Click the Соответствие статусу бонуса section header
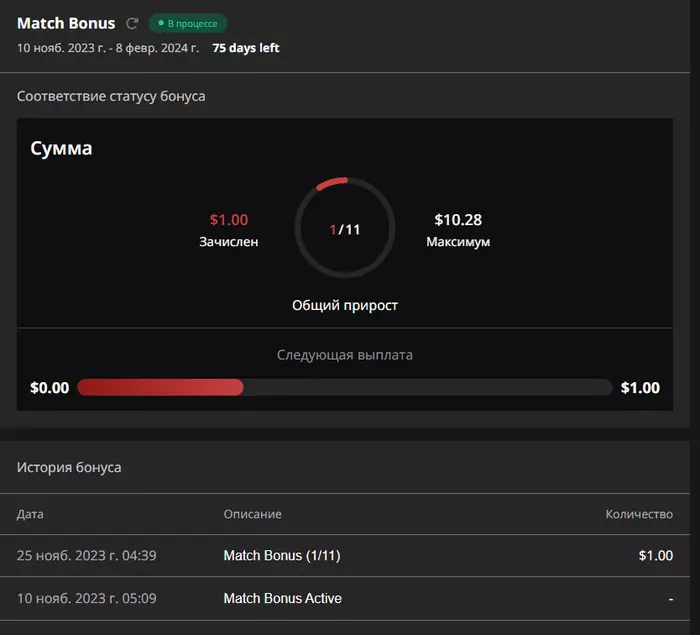 111,96
